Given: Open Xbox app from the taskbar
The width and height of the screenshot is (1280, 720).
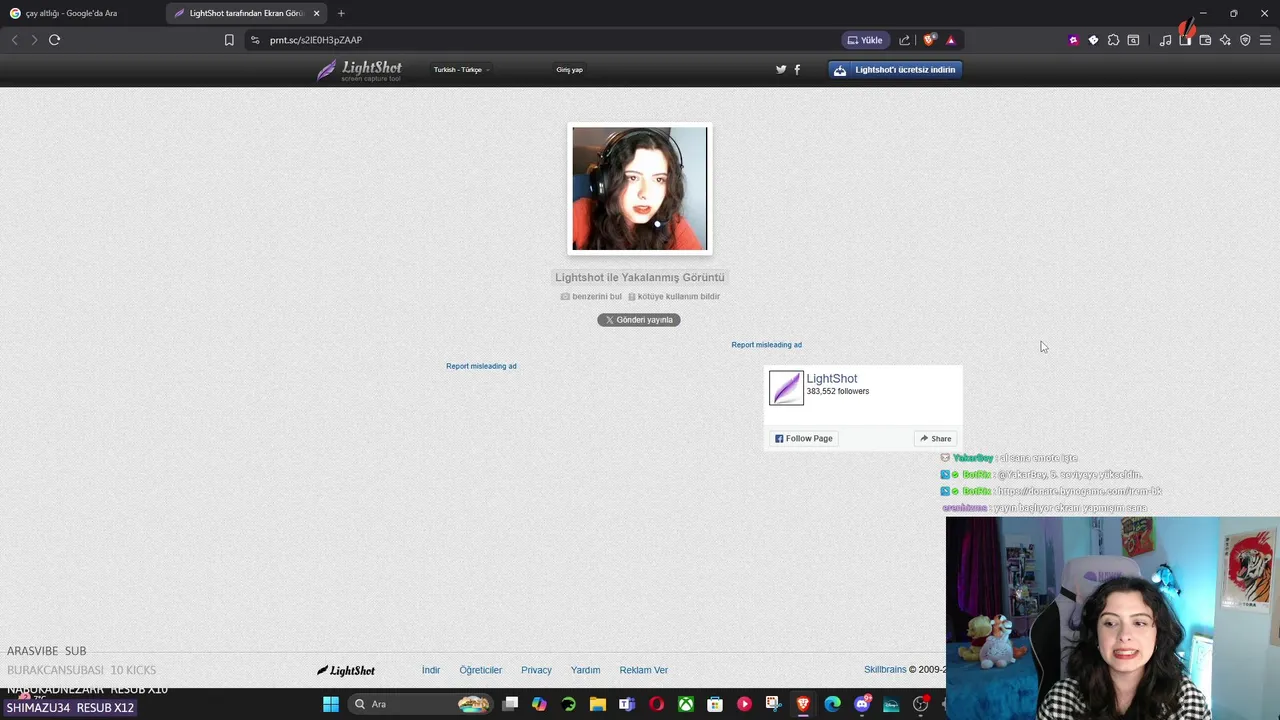Looking at the screenshot, I should (686, 704).
